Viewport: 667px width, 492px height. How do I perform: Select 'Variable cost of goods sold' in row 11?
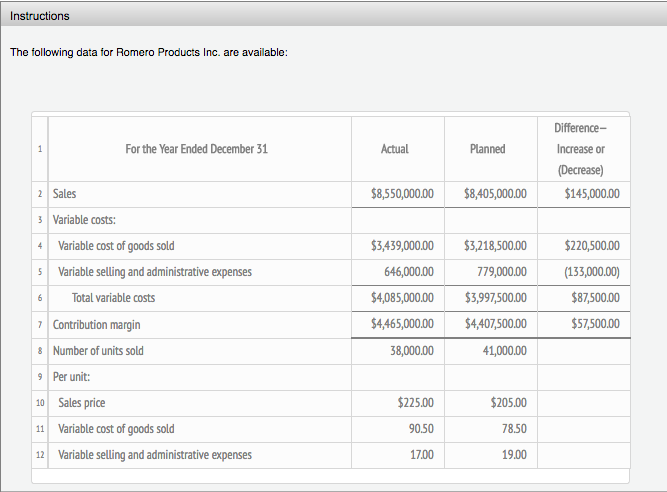pos(116,429)
